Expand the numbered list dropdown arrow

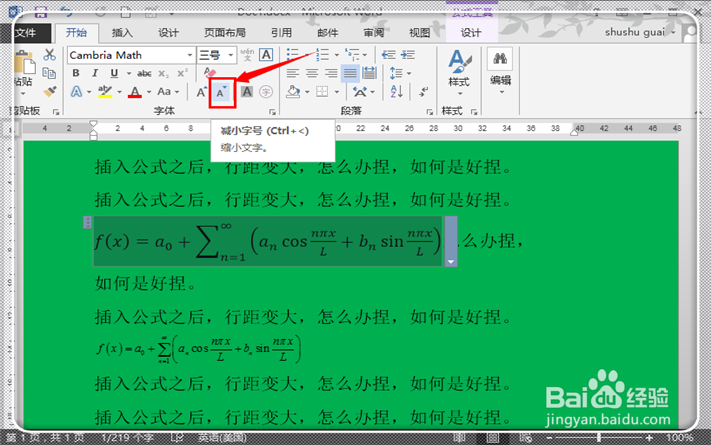[336, 55]
